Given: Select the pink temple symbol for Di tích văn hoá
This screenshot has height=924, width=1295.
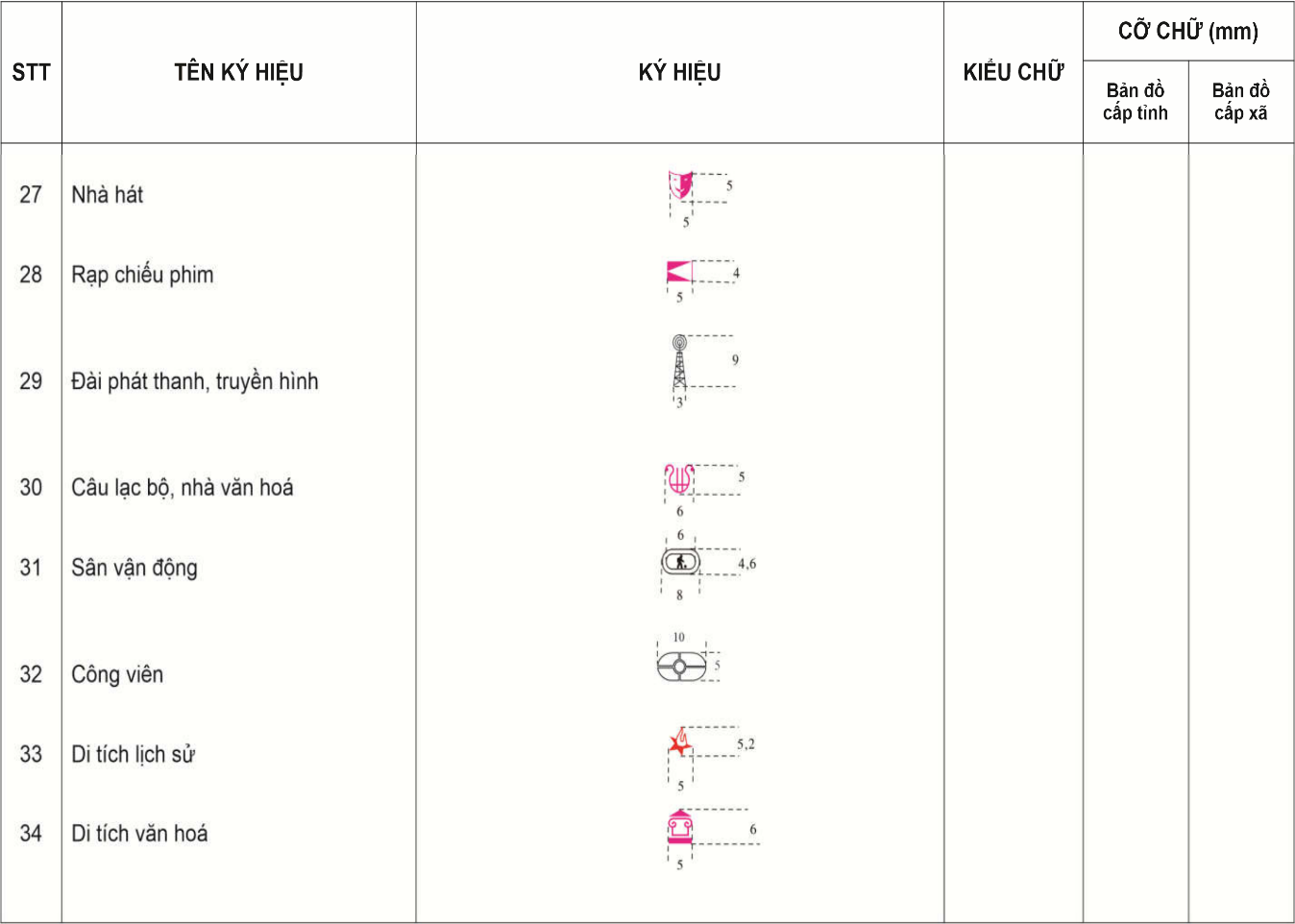Looking at the screenshot, I should (x=680, y=827).
